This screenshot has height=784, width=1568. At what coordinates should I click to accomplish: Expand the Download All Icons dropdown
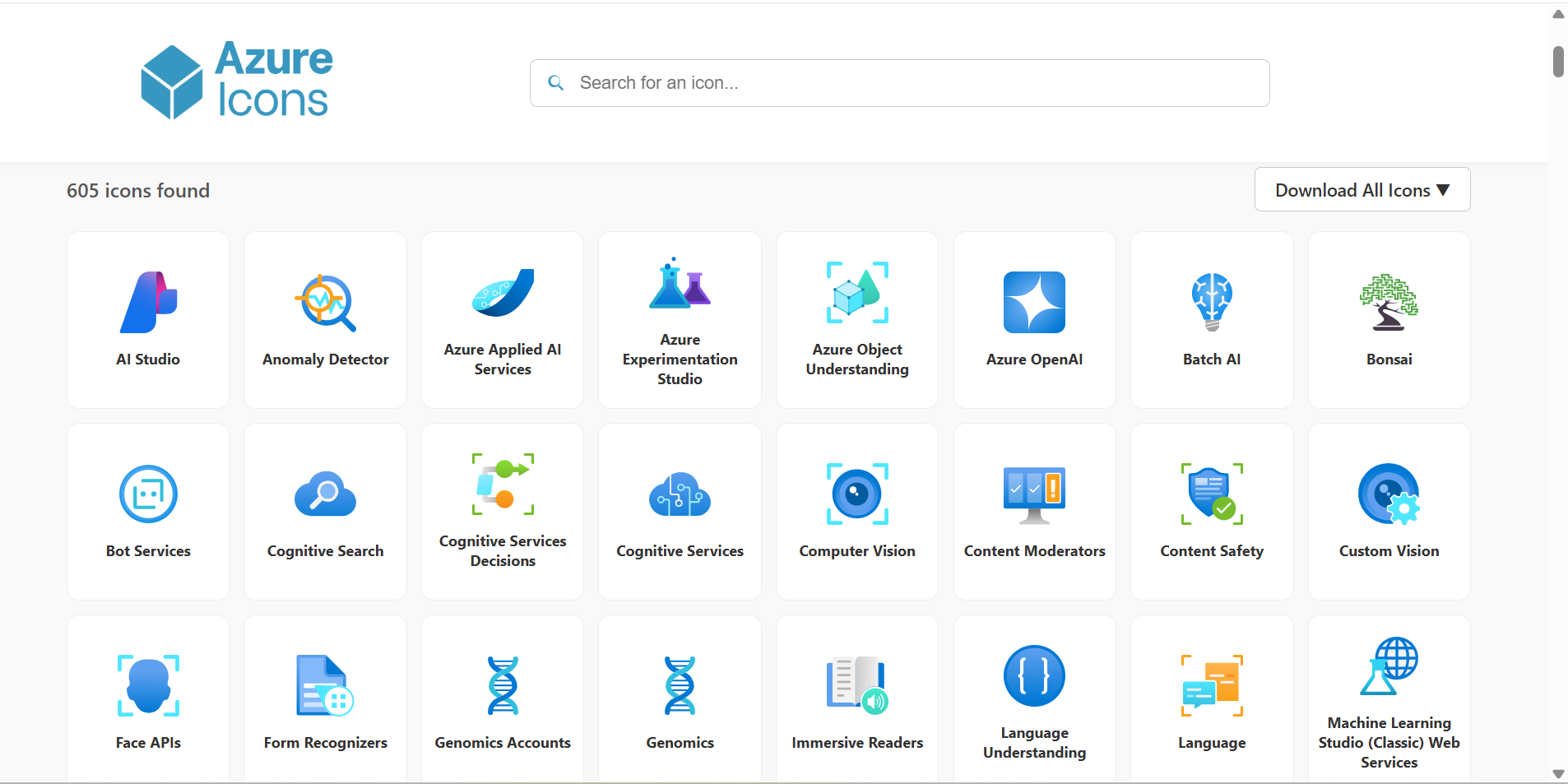[x=1362, y=189]
